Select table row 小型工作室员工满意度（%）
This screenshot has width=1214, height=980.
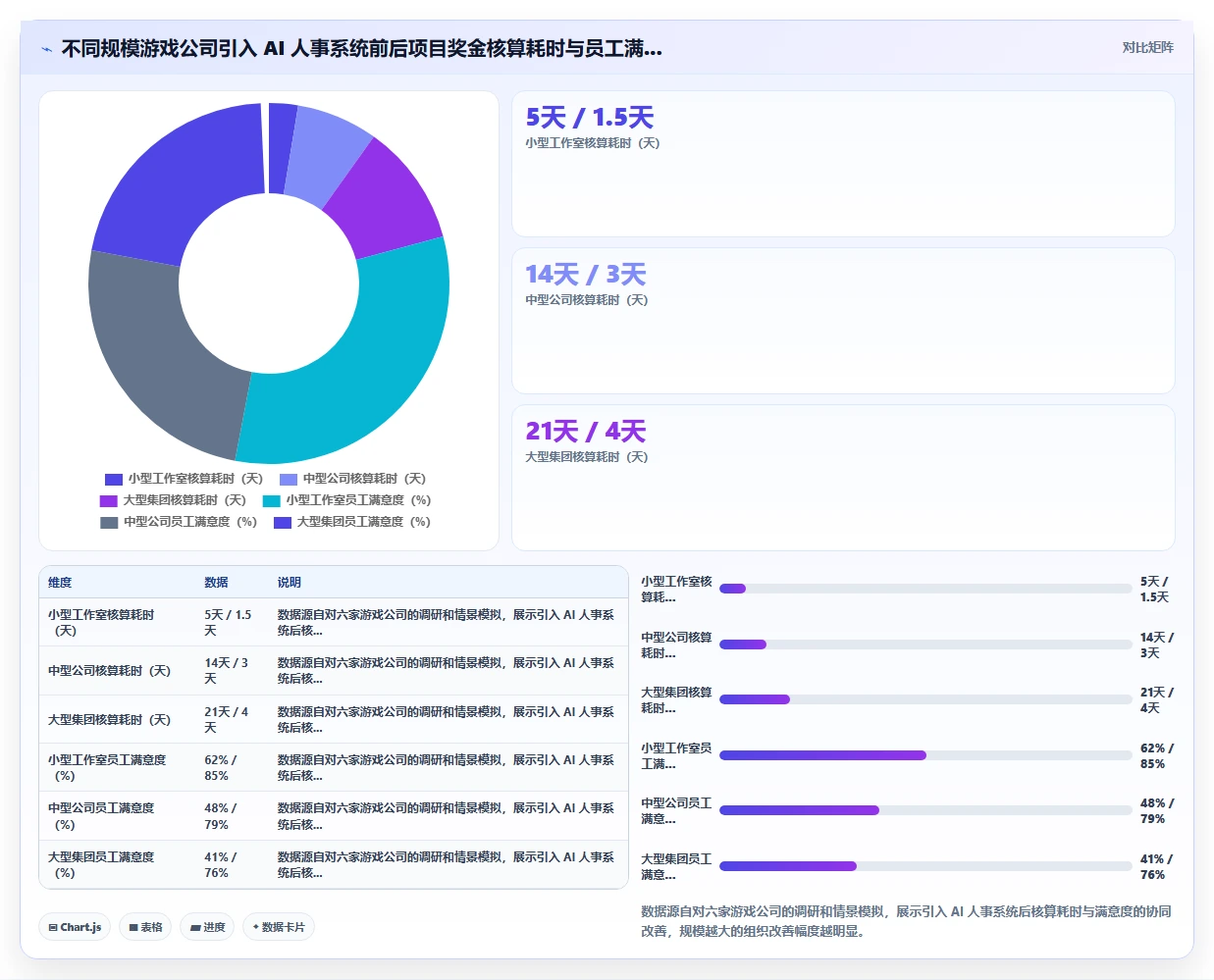334,768
